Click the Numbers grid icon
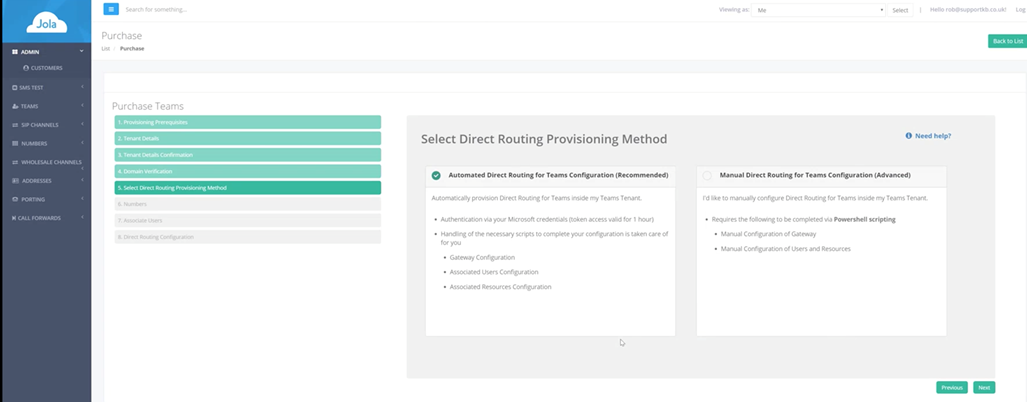 [x=14, y=143]
